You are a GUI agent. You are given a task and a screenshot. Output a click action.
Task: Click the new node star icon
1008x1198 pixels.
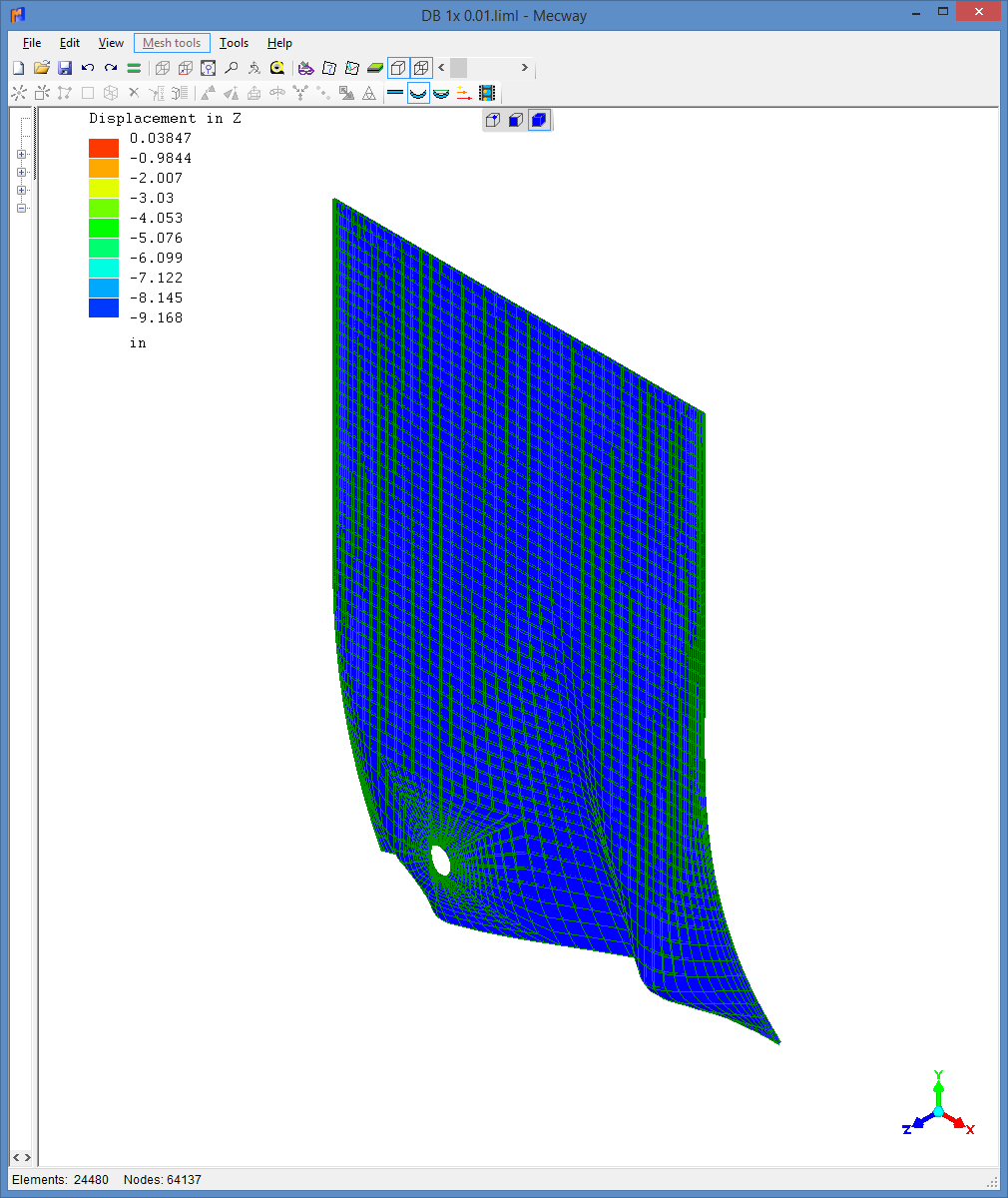point(18,93)
